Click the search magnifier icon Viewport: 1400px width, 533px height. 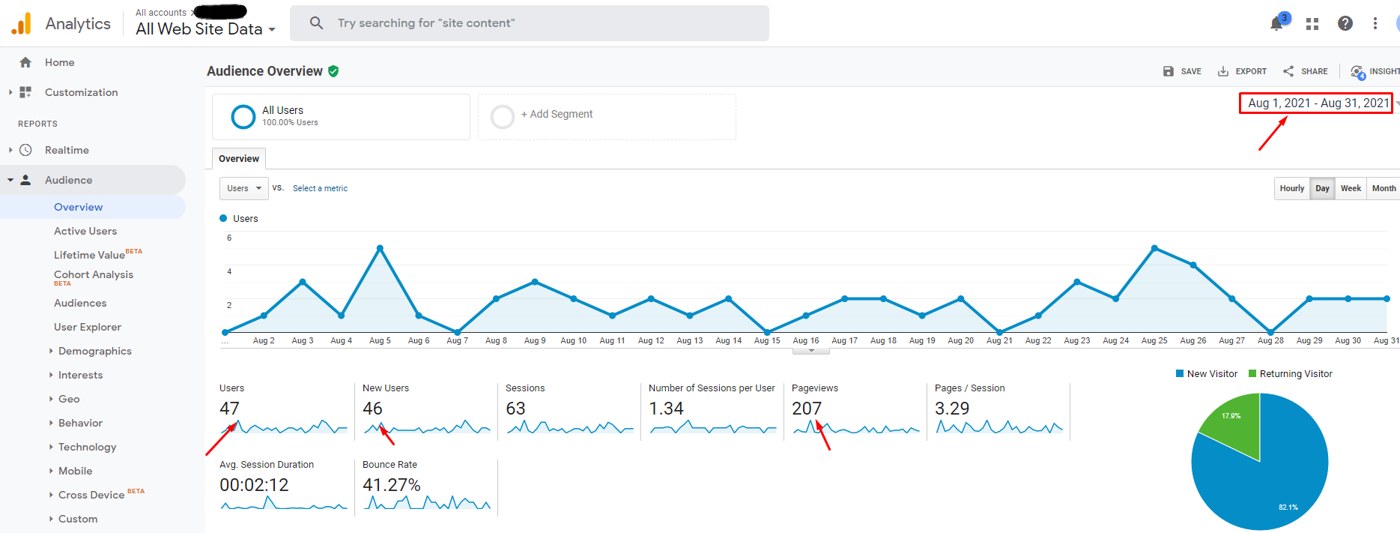[316, 23]
